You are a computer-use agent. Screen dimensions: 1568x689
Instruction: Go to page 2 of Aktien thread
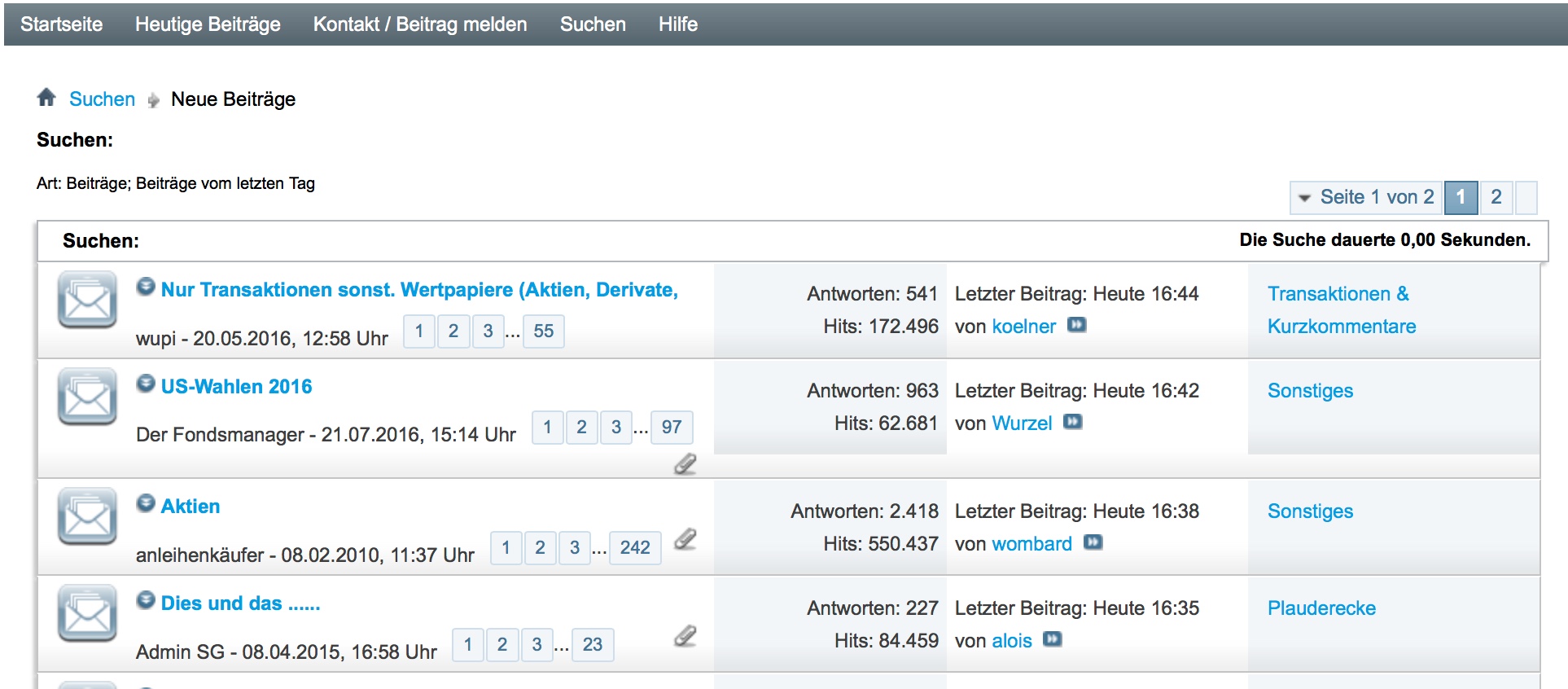(x=541, y=547)
